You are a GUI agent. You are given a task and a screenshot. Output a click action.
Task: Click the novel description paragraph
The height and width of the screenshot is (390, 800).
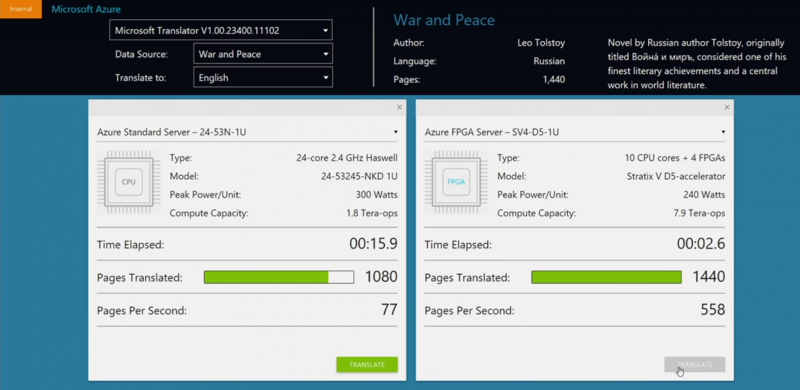(696, 64)
